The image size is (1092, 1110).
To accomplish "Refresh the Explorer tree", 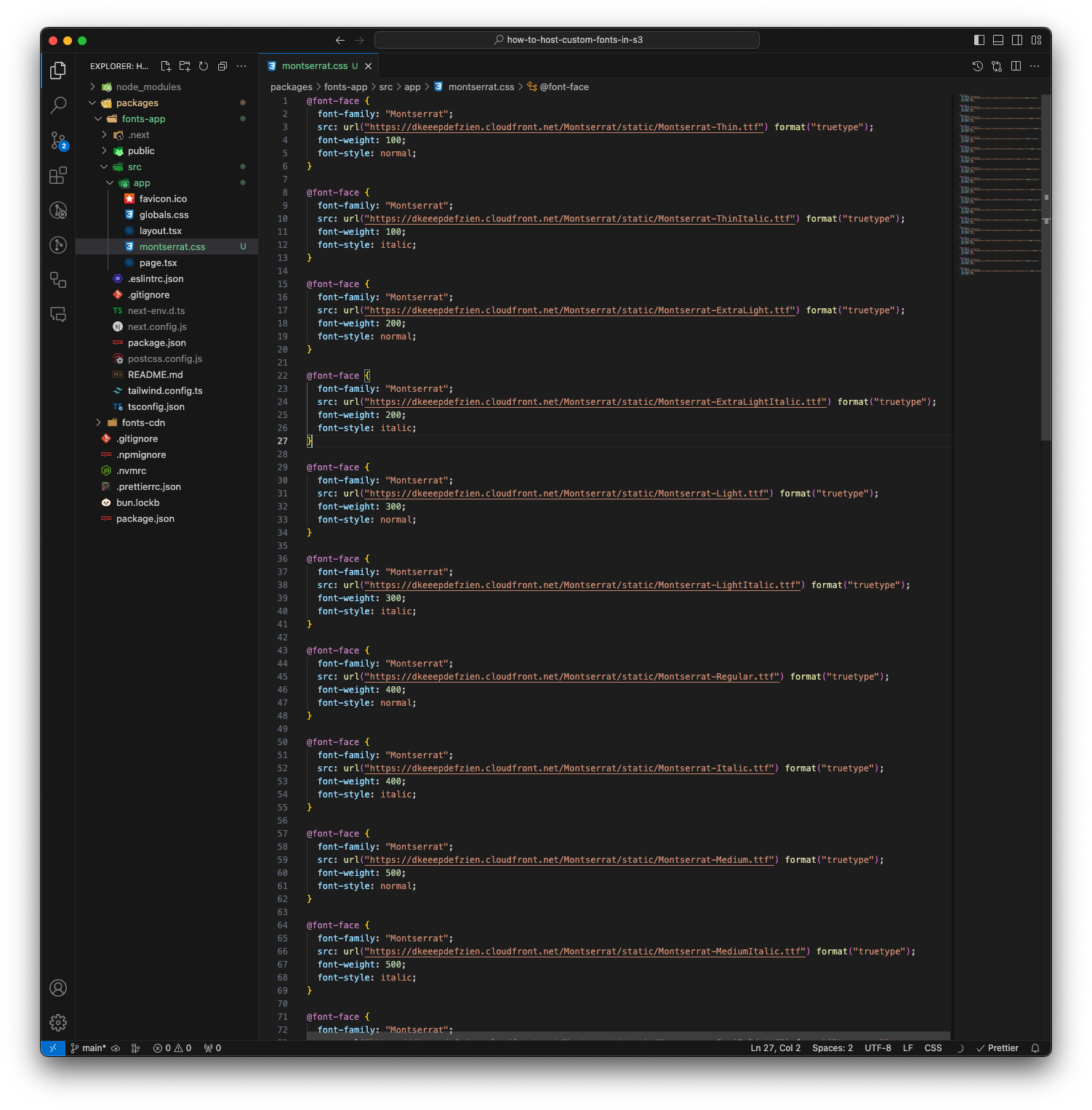I will tap(204, 66).
